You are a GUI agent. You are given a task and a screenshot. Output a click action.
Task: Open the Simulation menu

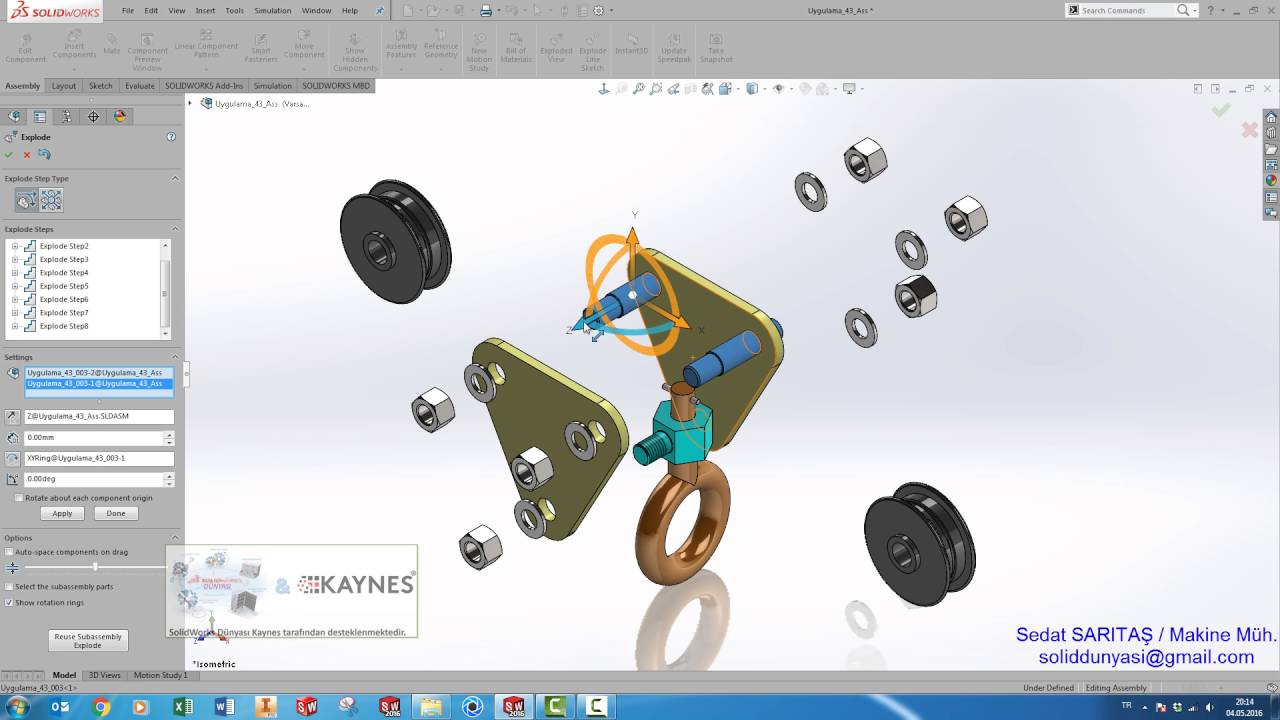click(272, 11)
